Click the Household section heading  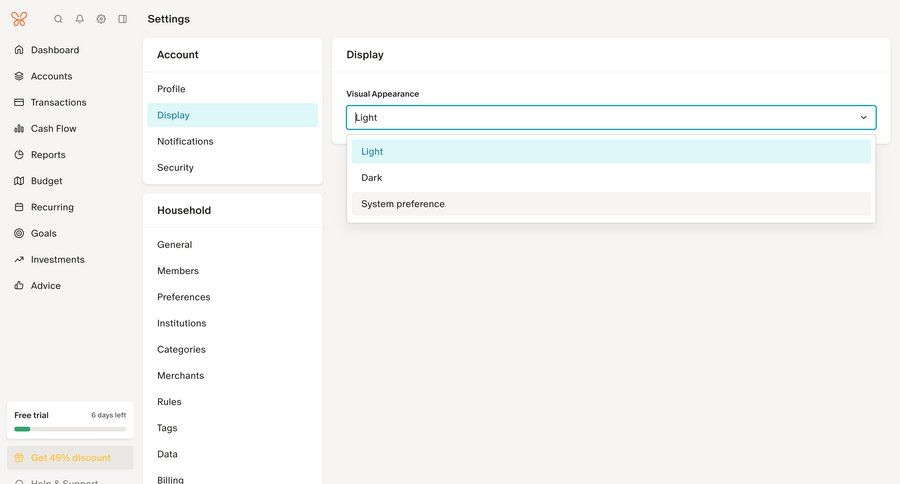(x=184, y=210)
